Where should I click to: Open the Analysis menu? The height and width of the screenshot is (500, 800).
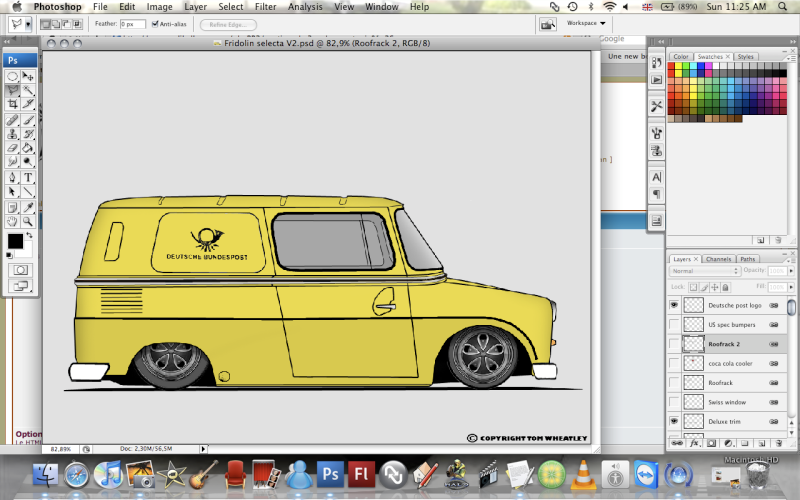tap(305, 7)
